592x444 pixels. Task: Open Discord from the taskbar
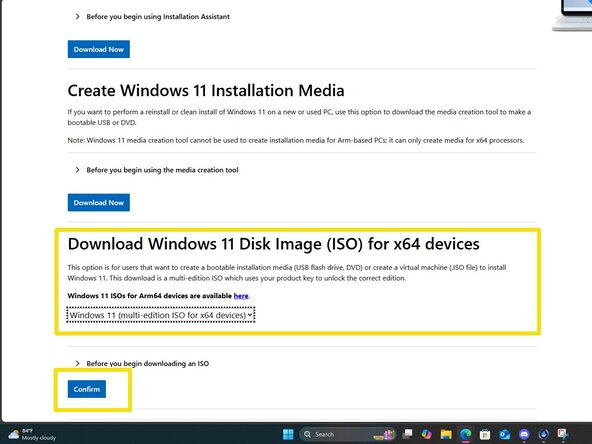point(524,434)
